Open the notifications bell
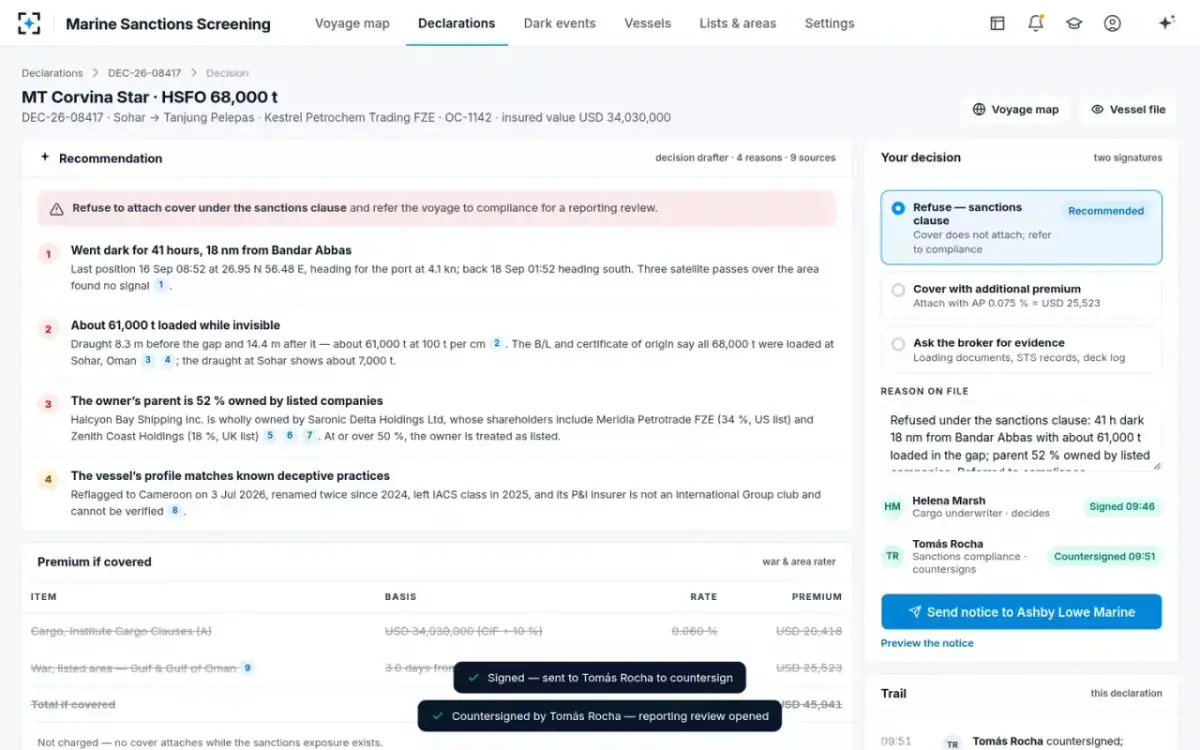Screen dimensions: 1200x750 pos(1036,23)
